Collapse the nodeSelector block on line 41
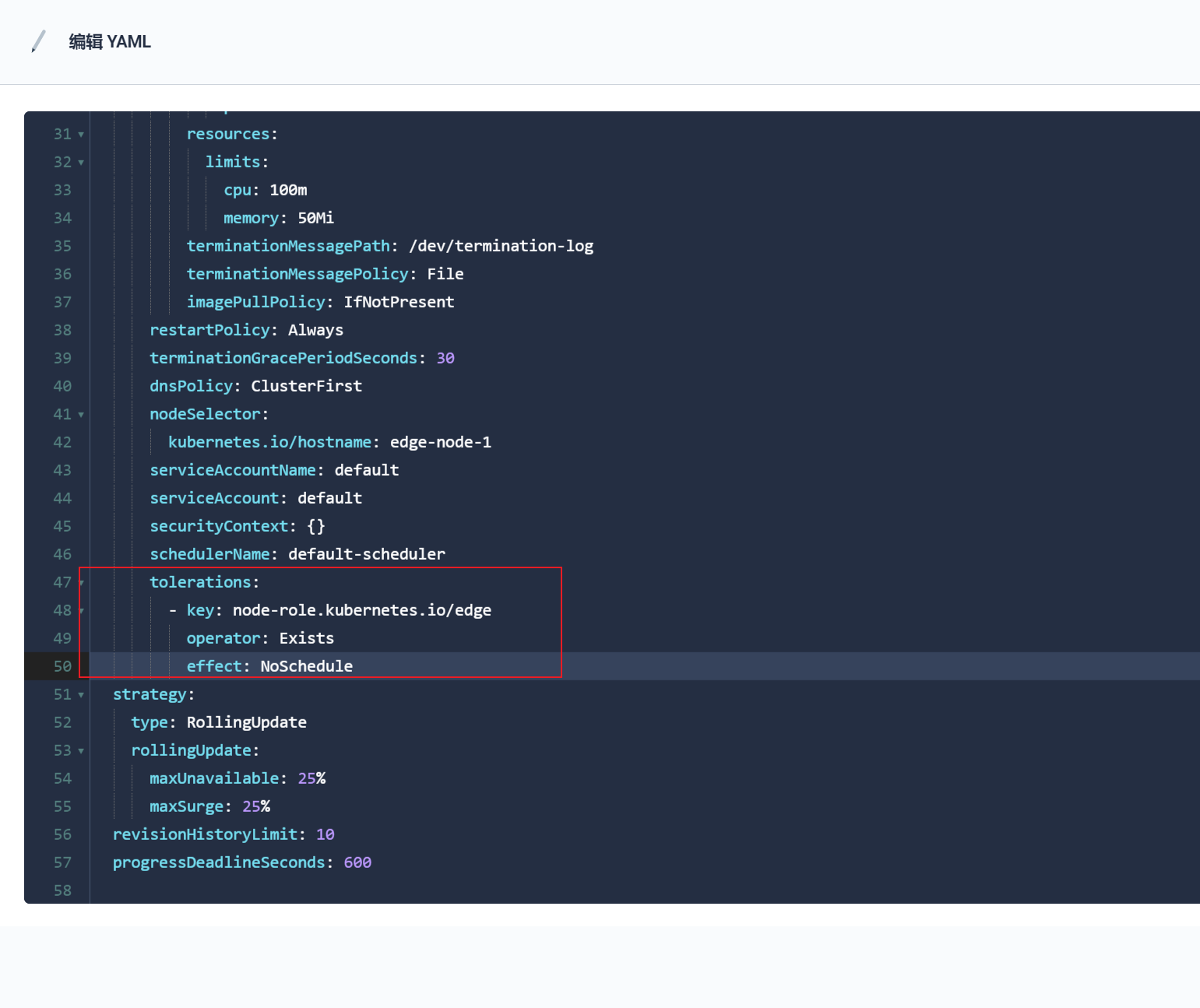Image resolution: width=1200 pixels, height=1008 pixels. [x=82, y=414]
